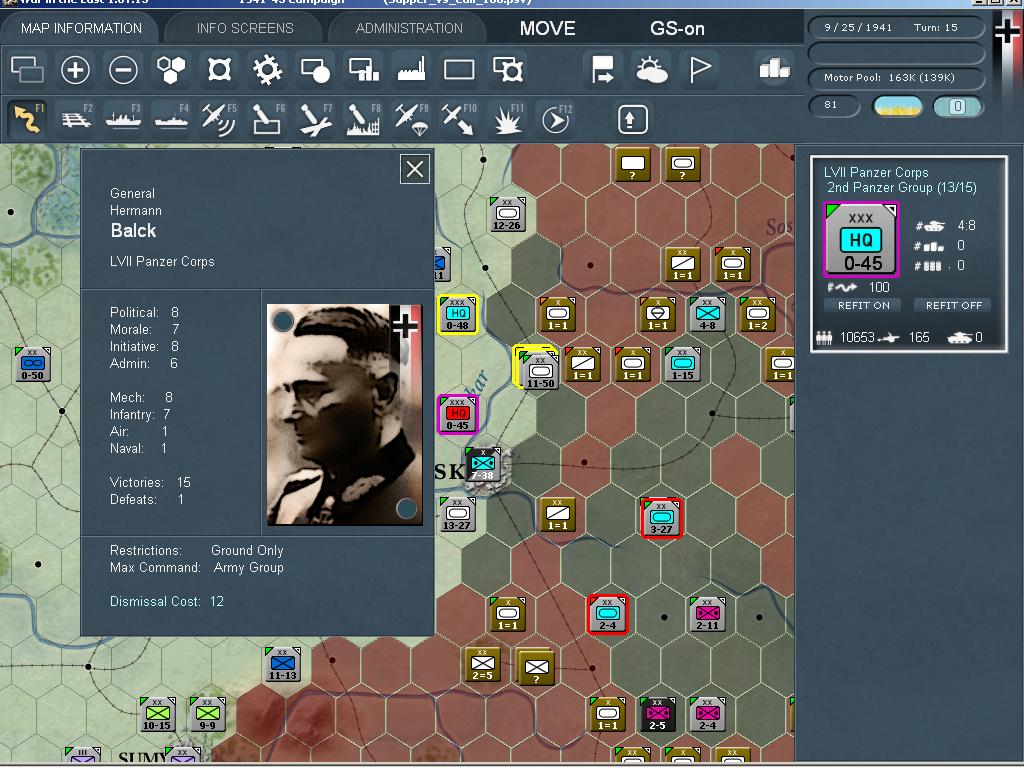Click the rectangle-with-circle toolbar icon
The image size is (1024, 768).
[x=315, y=69]
